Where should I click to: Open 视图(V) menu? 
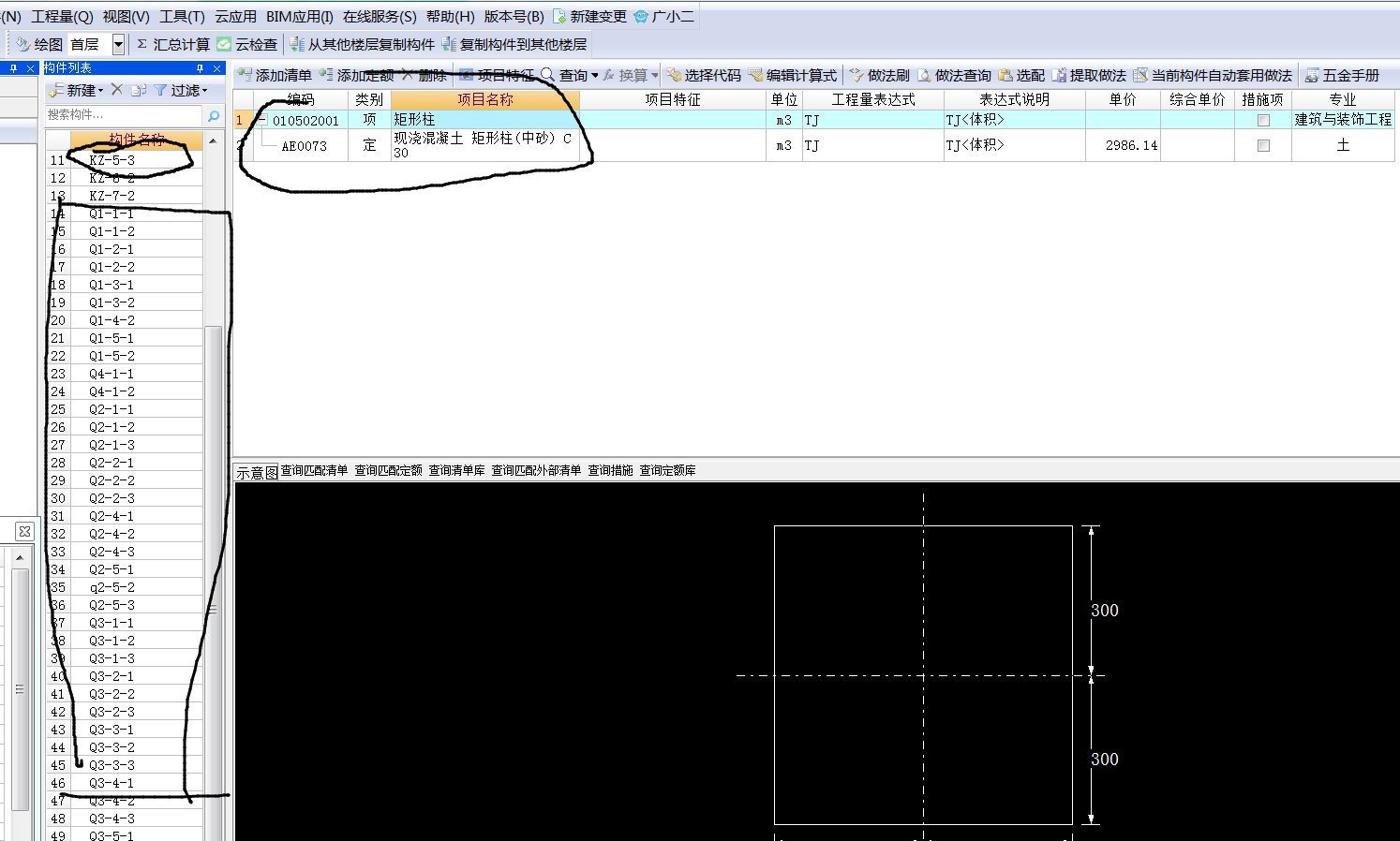(126, 17)
